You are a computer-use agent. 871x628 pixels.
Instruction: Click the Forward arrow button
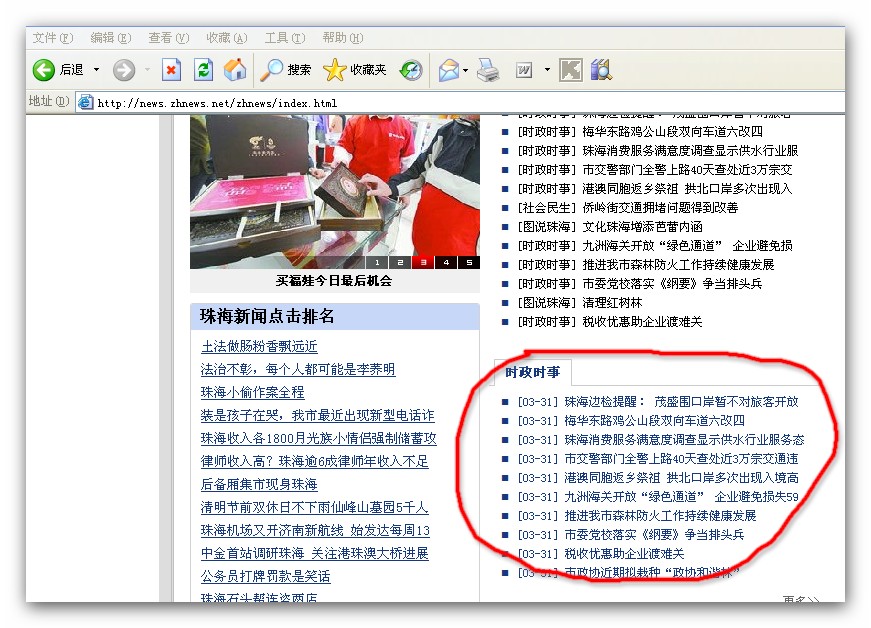coord(124,70)
